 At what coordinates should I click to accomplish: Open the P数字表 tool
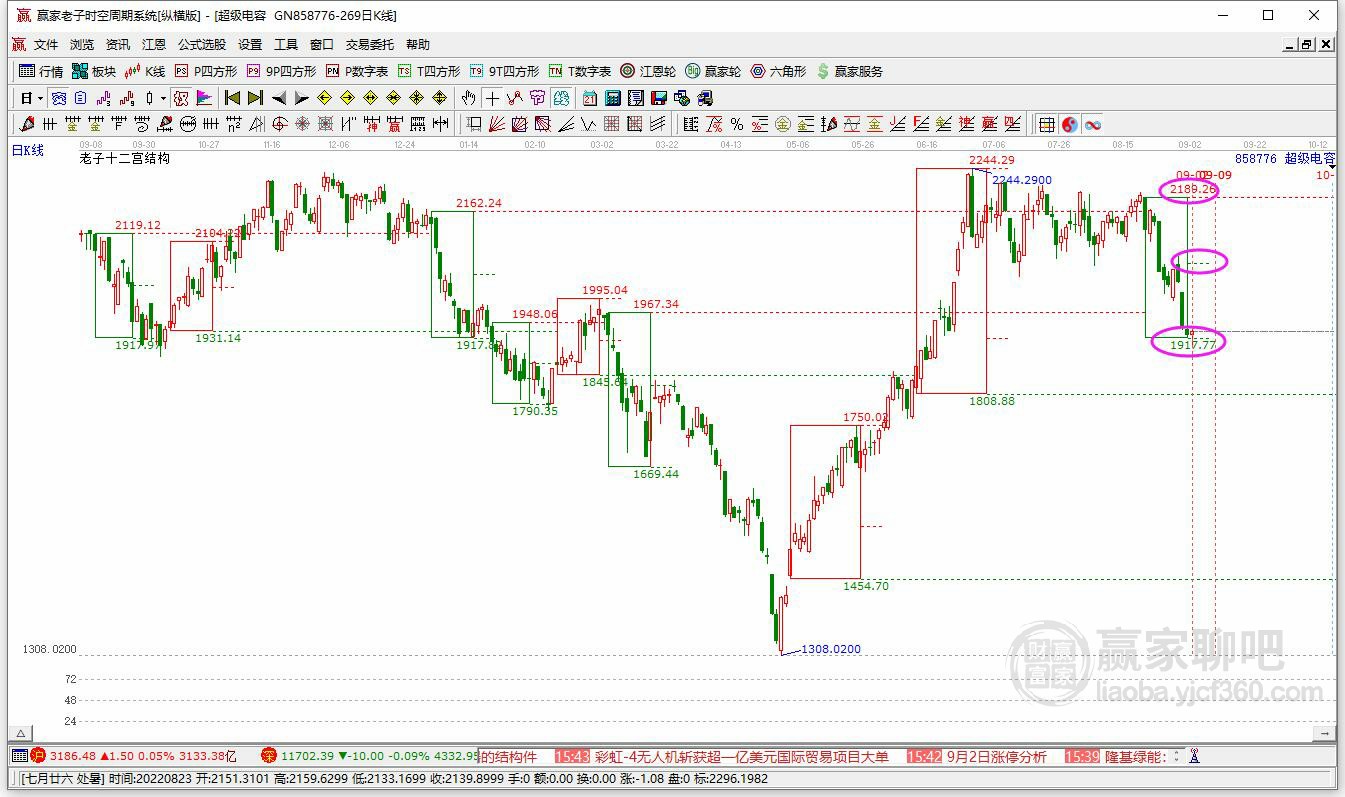pos(357,71)
